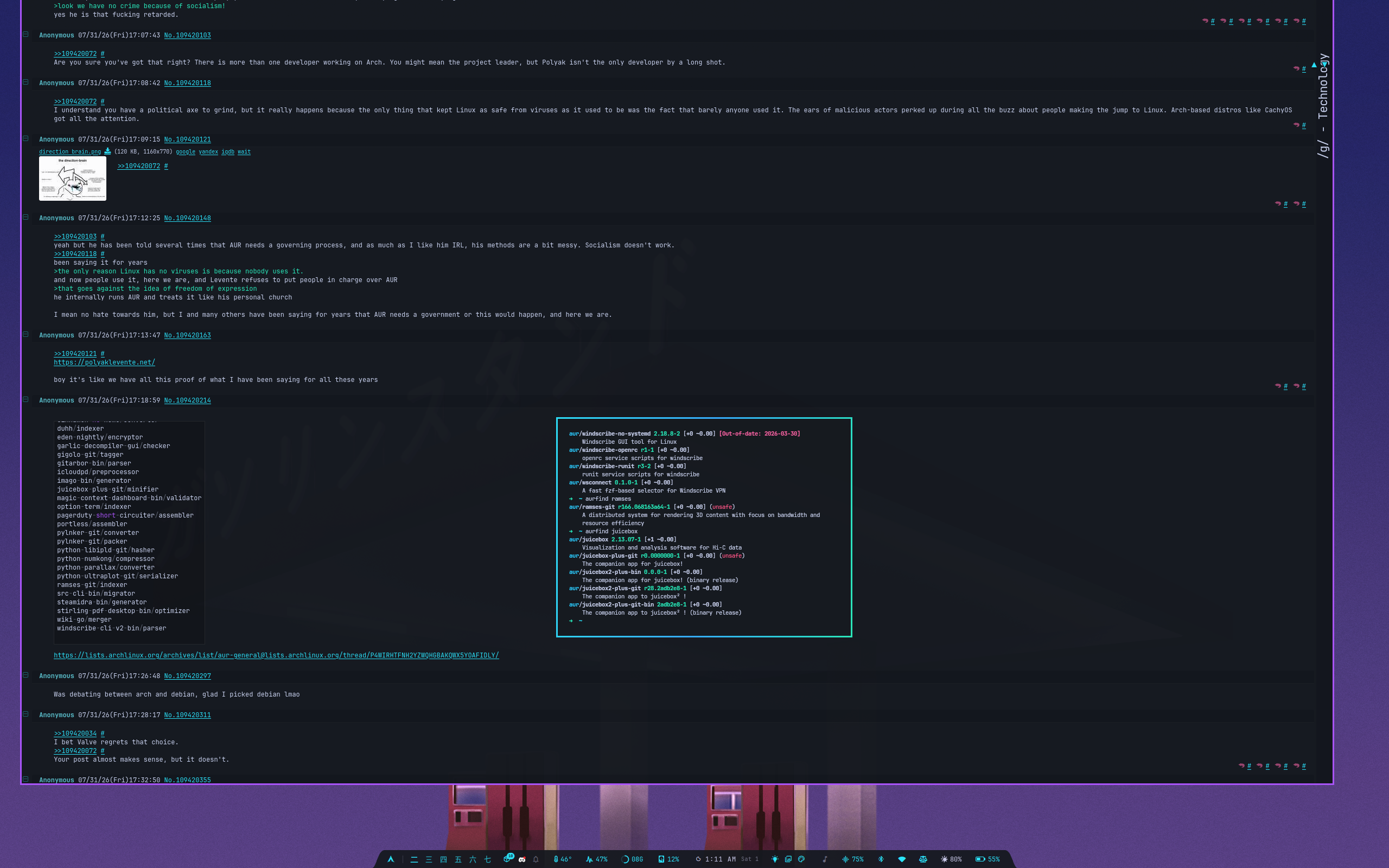
Task: Hide post No.109420118 with its minus box
Action: [x=26, y=82]
